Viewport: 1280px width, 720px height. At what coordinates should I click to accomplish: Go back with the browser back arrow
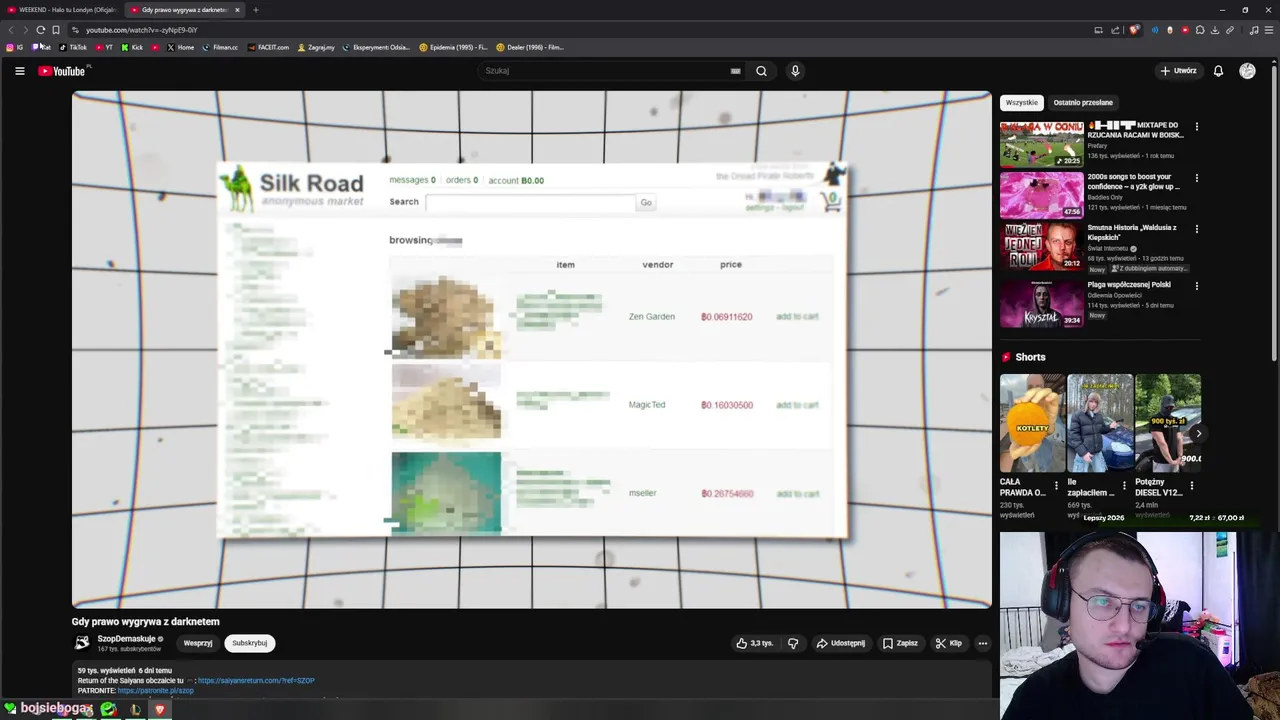click(11, 30)
